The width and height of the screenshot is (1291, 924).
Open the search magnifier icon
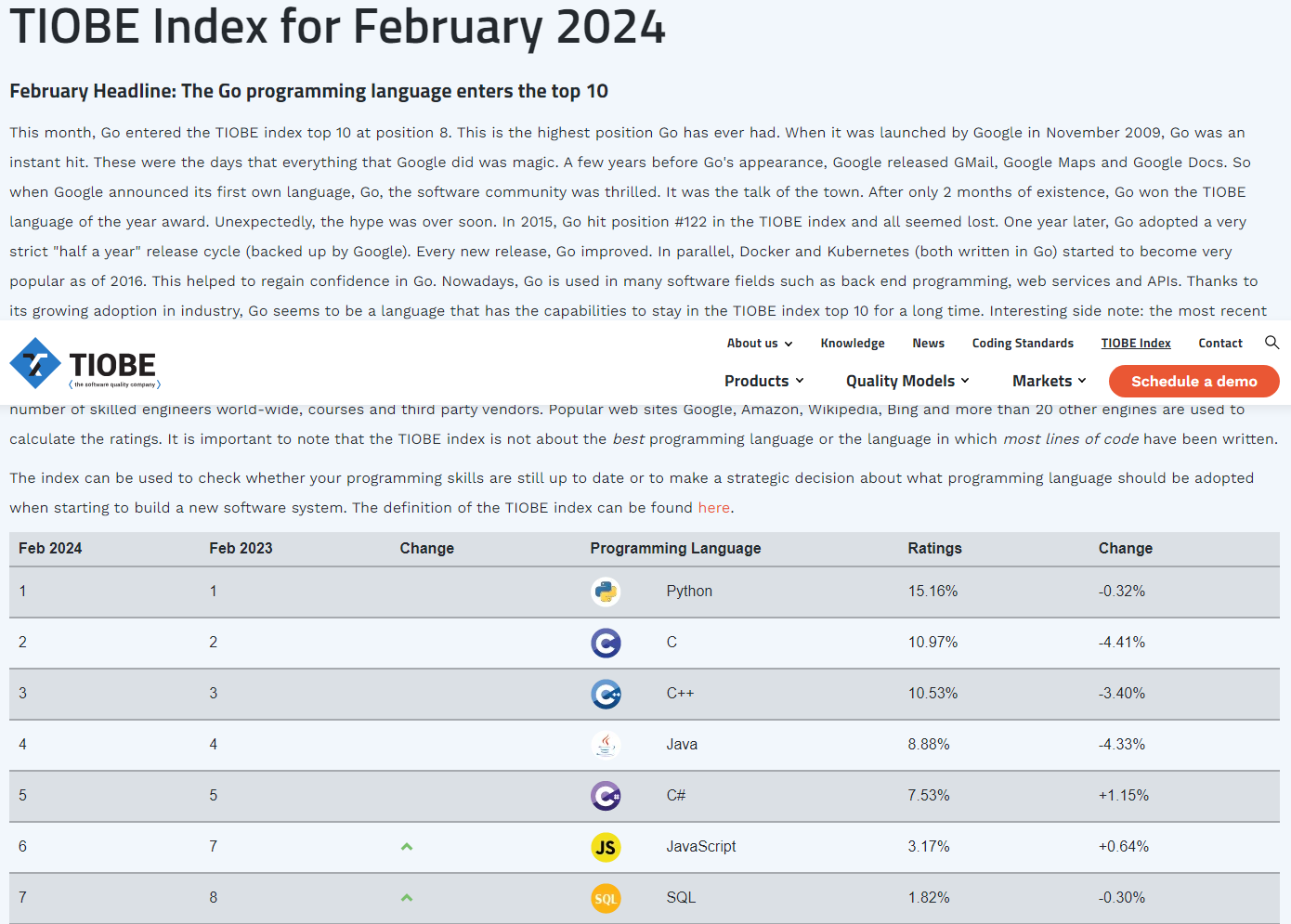click(x=1271, y=343)
